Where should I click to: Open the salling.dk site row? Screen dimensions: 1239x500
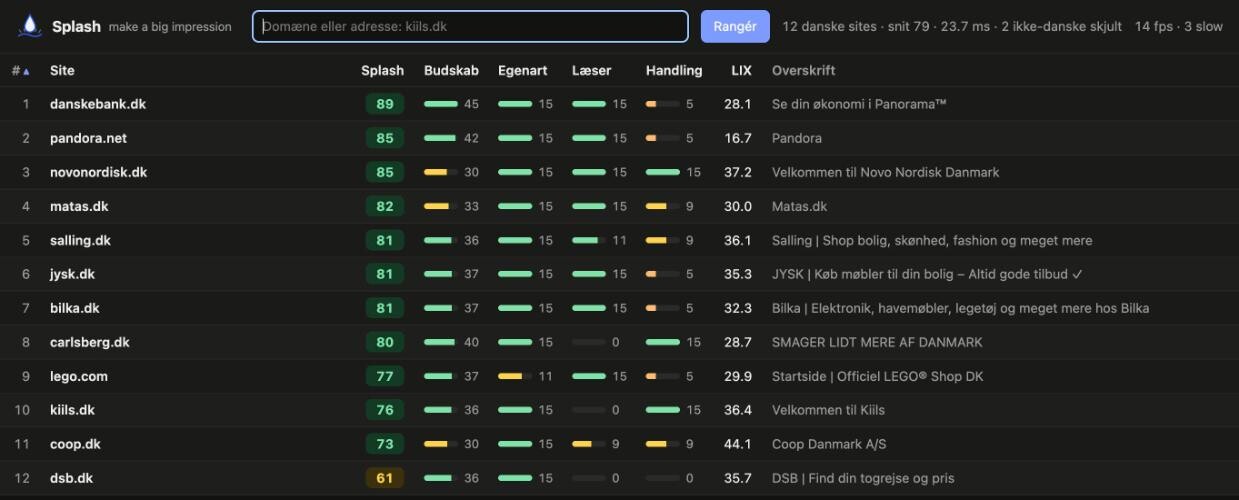click(x=619, y=240)
